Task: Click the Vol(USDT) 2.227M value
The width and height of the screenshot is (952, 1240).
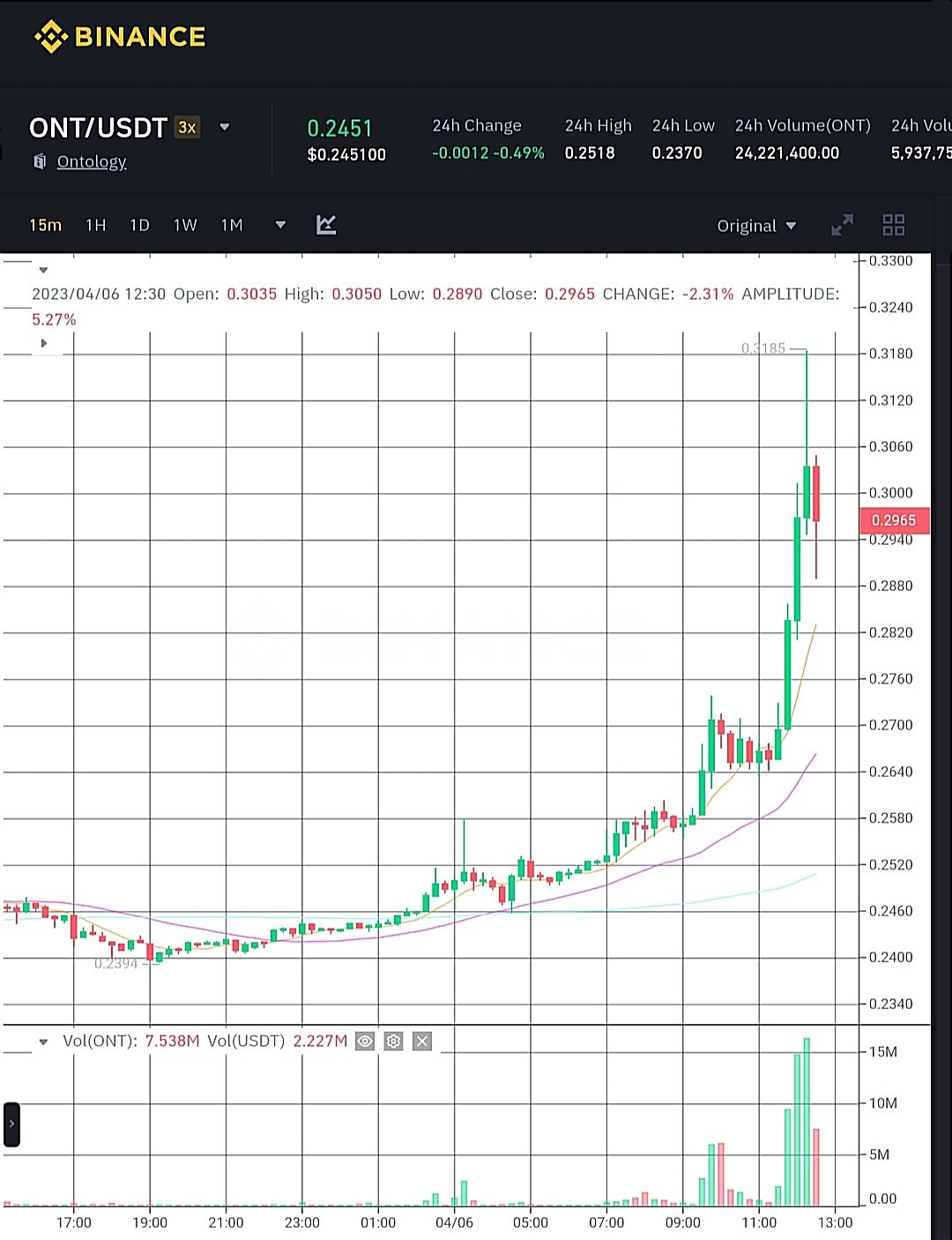Action: click(x=320, y=1042)
